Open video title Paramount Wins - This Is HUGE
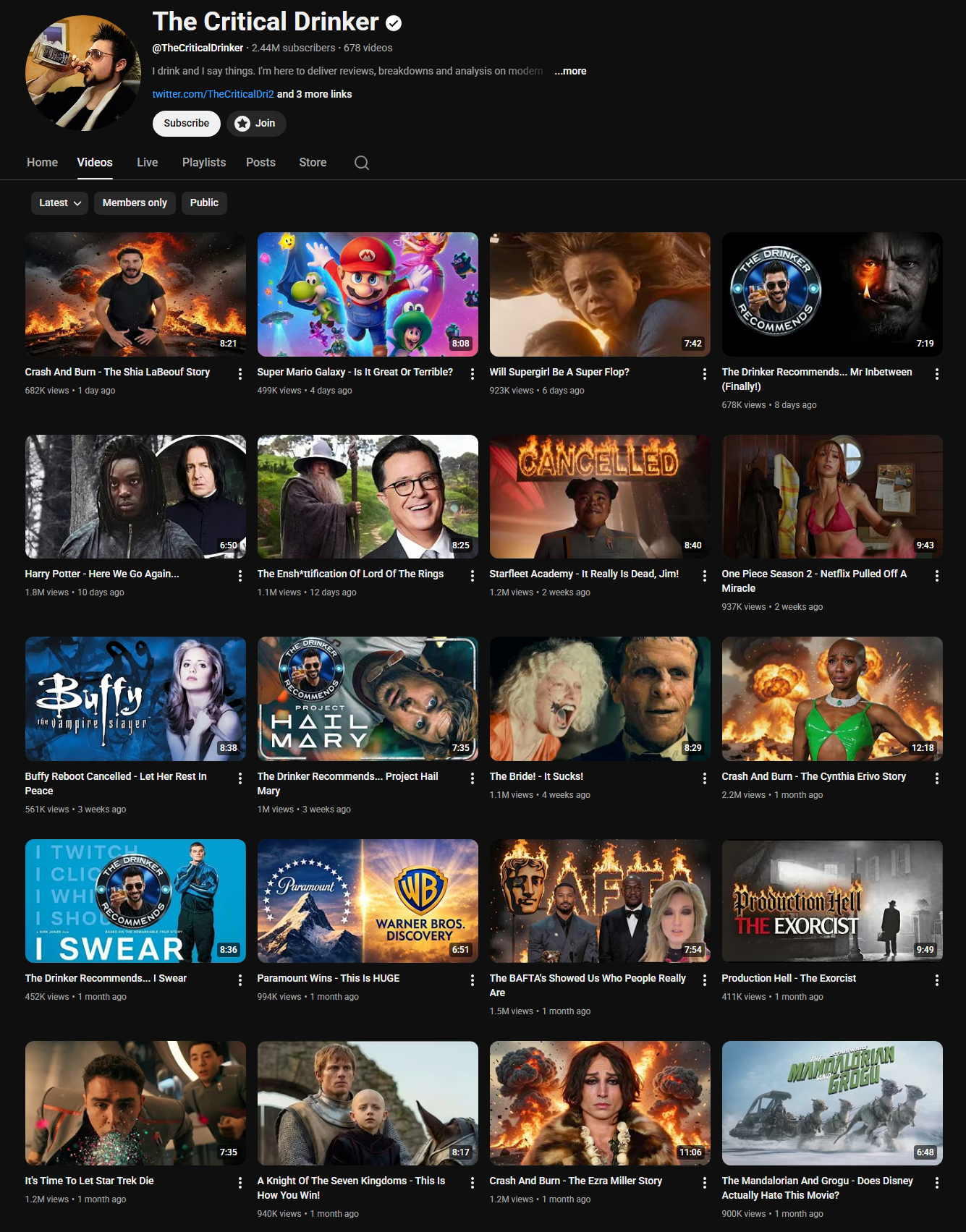The image size is (966, 1232). click(x=329, y=978)
